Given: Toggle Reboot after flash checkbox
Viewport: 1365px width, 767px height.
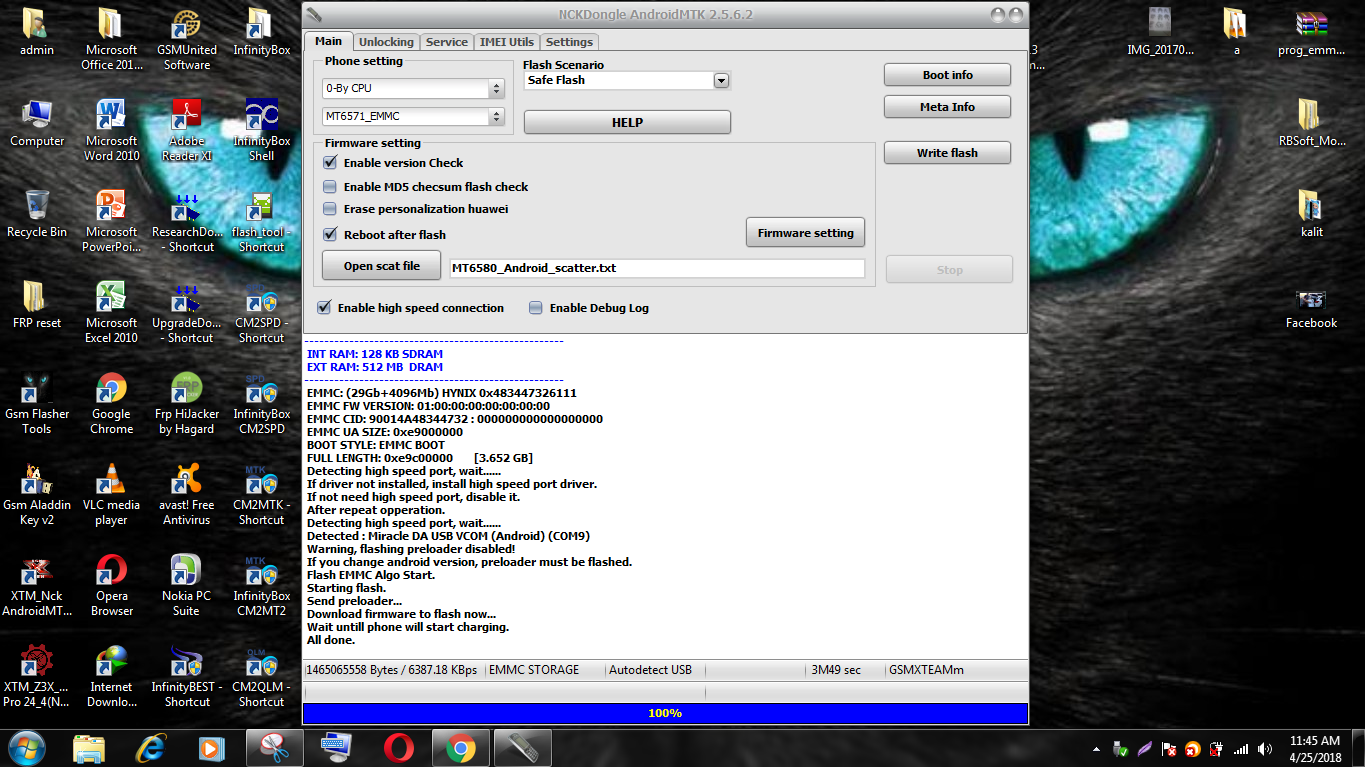Looking at the screenshot, I should click(330, 234).
